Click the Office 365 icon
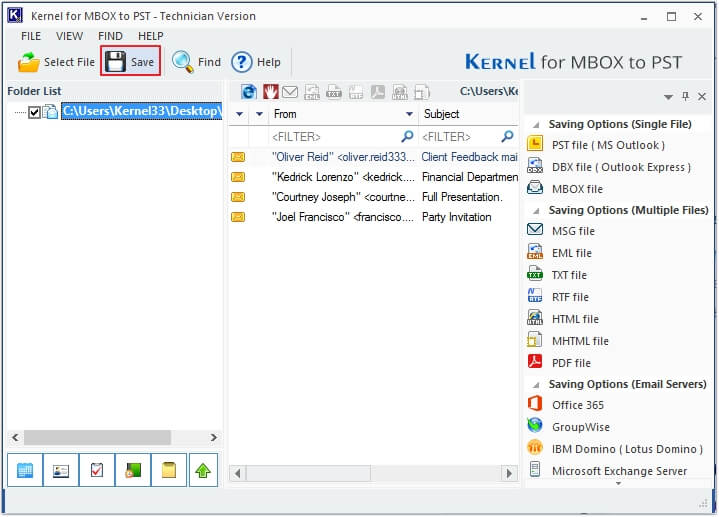The image size is (719, 517). [x=535, y=404]
